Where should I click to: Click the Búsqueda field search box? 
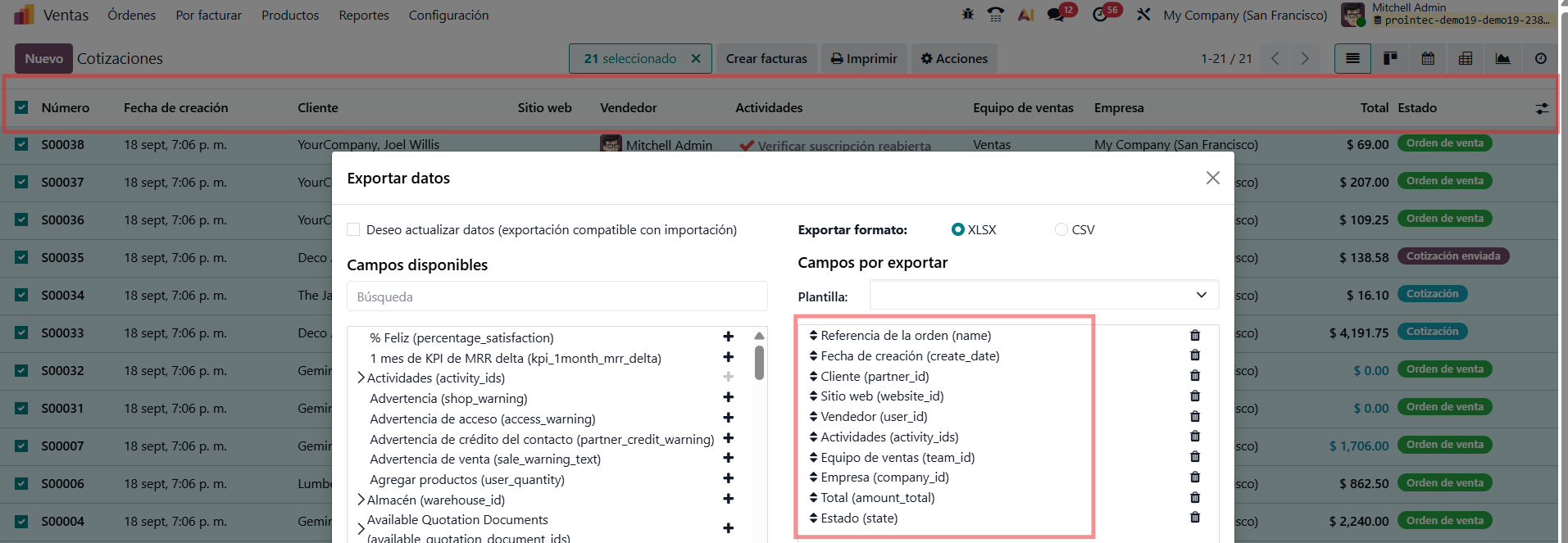coord(557,296)
